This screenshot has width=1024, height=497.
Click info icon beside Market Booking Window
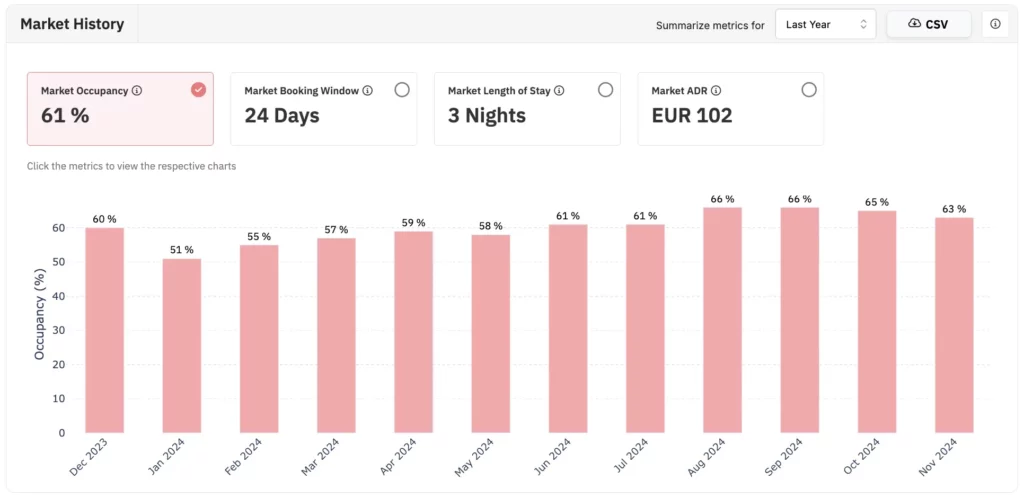tap(368, 91)
